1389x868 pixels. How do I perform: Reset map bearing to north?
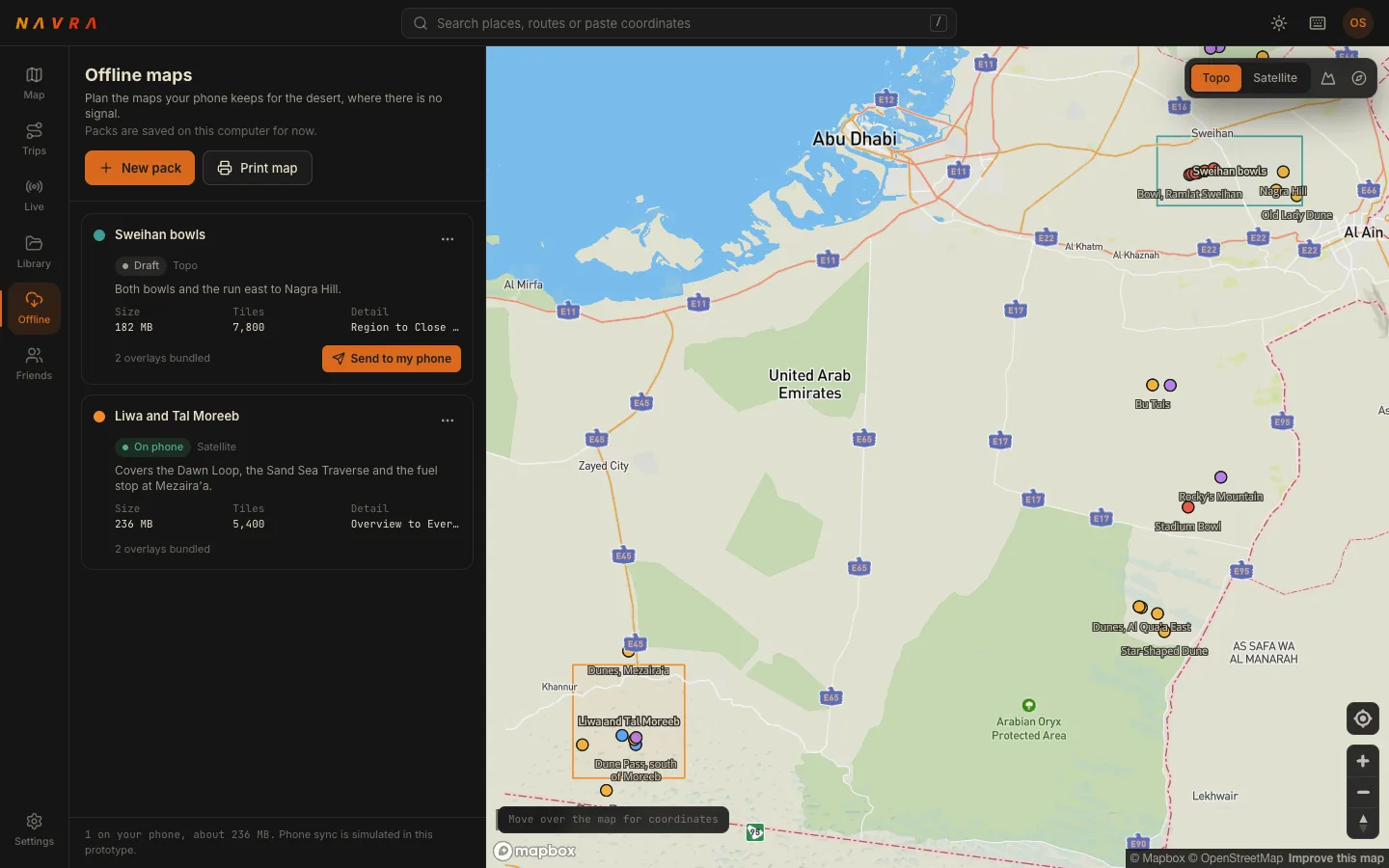pos(1363,823)
